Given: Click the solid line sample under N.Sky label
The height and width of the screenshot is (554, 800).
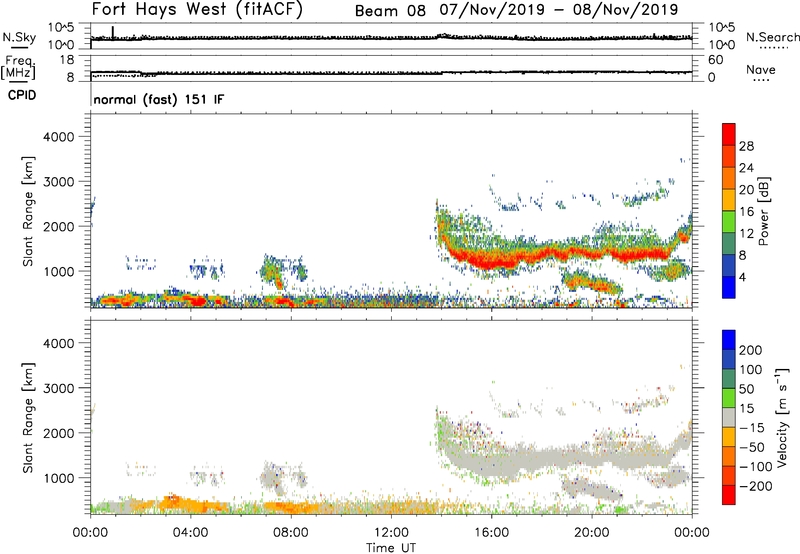Looking at the screenshot, I should [x=19, y=47].
